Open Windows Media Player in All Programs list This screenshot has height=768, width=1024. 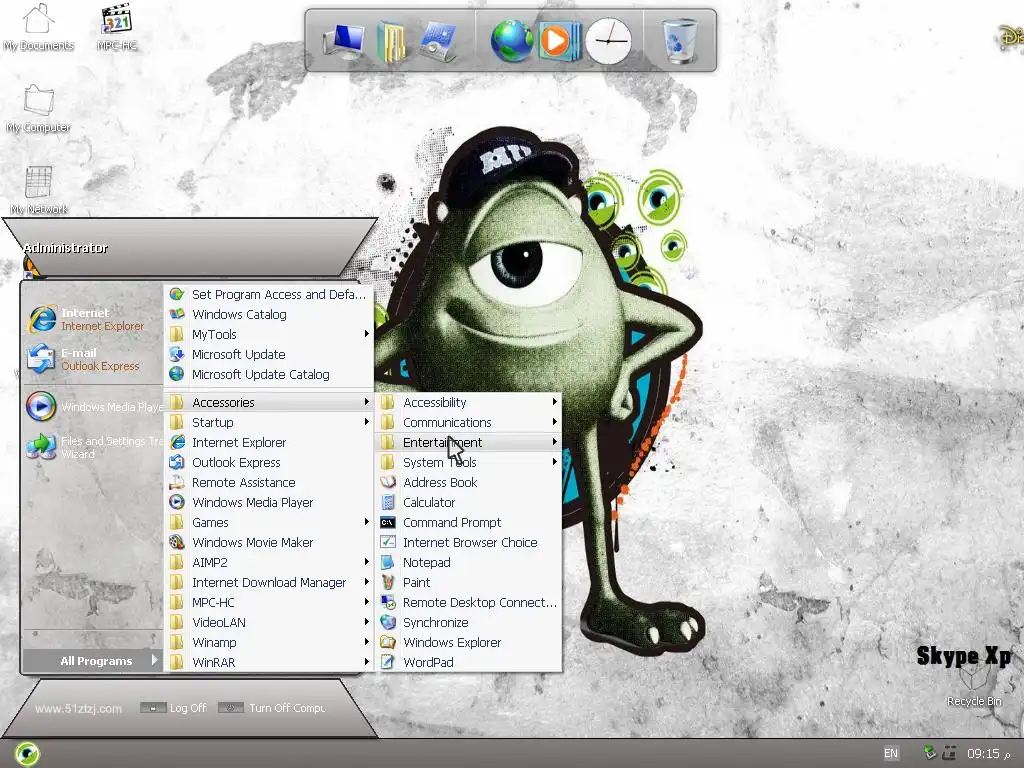(269, 502)
